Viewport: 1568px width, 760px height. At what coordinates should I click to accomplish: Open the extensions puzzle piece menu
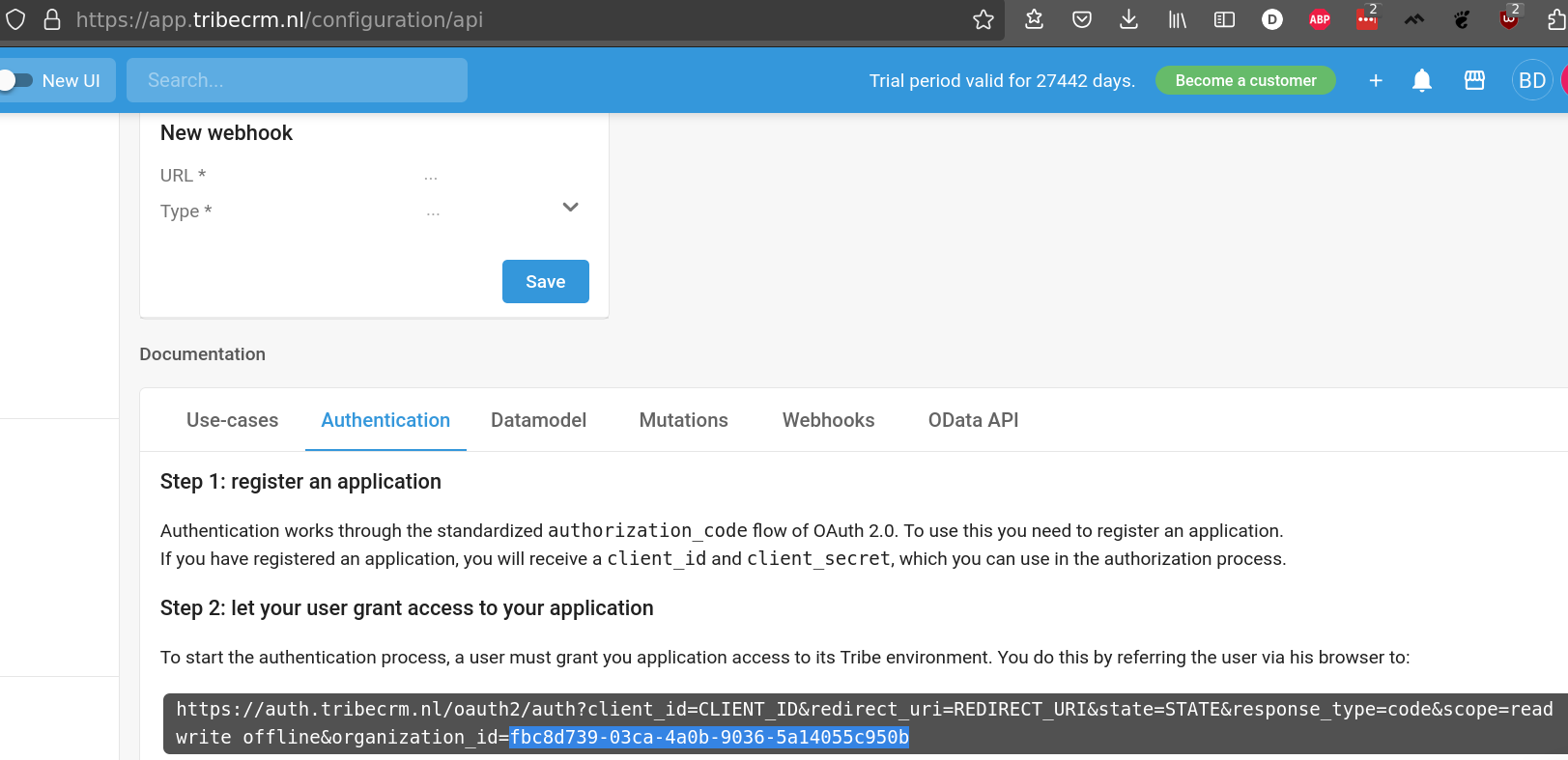click(x=1556, y=19)
